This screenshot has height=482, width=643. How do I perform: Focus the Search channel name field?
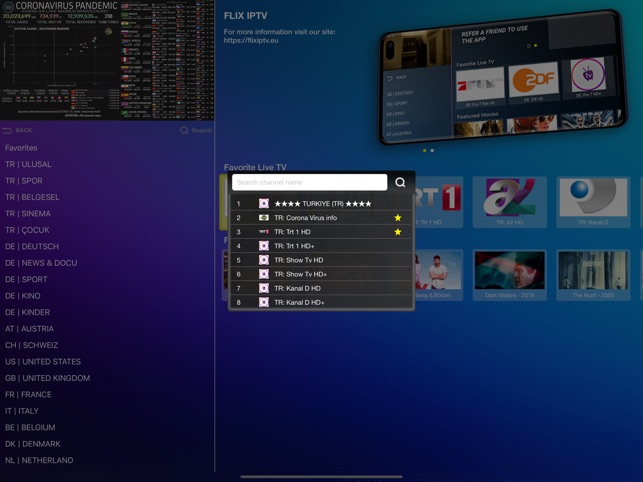(x=310, y=182)
